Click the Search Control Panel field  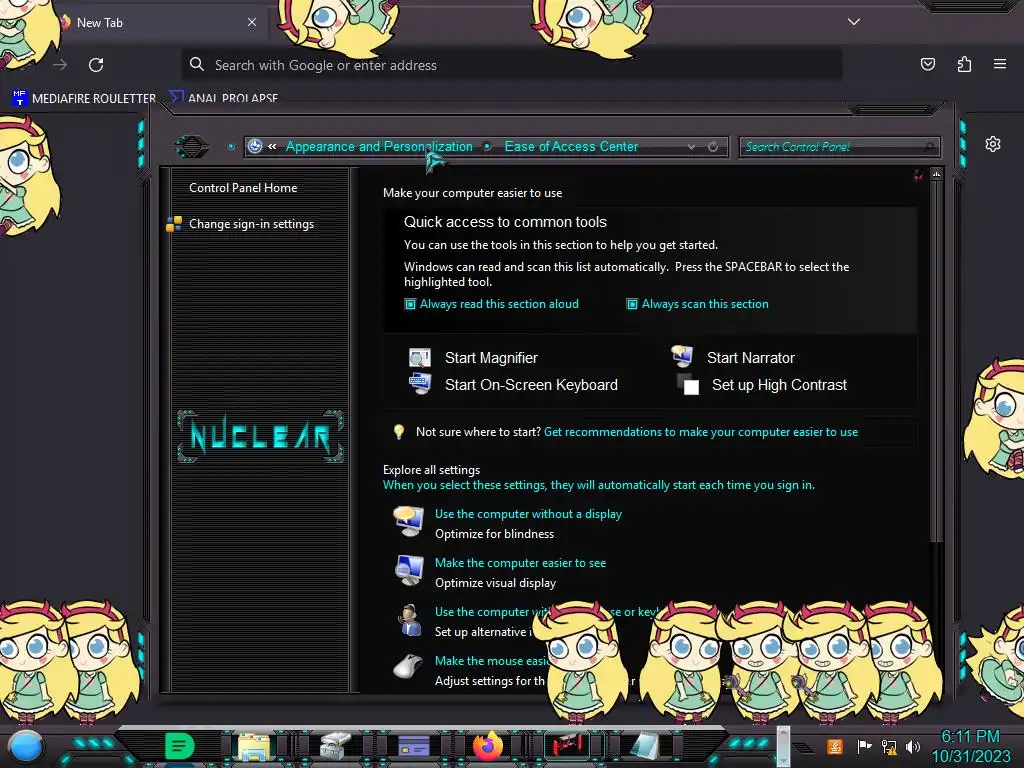click(839, 147)
